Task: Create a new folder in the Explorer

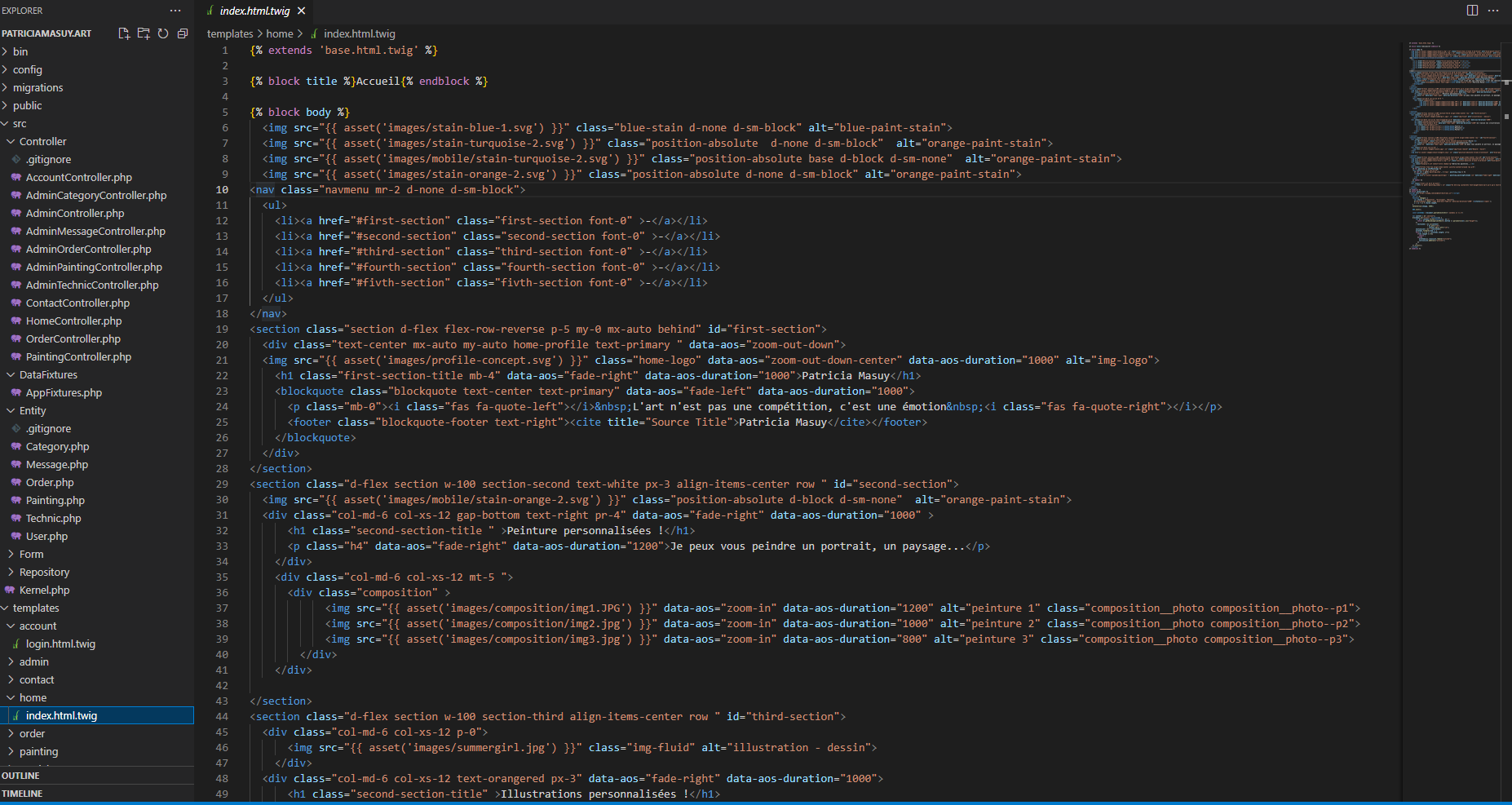Action: 144,33
